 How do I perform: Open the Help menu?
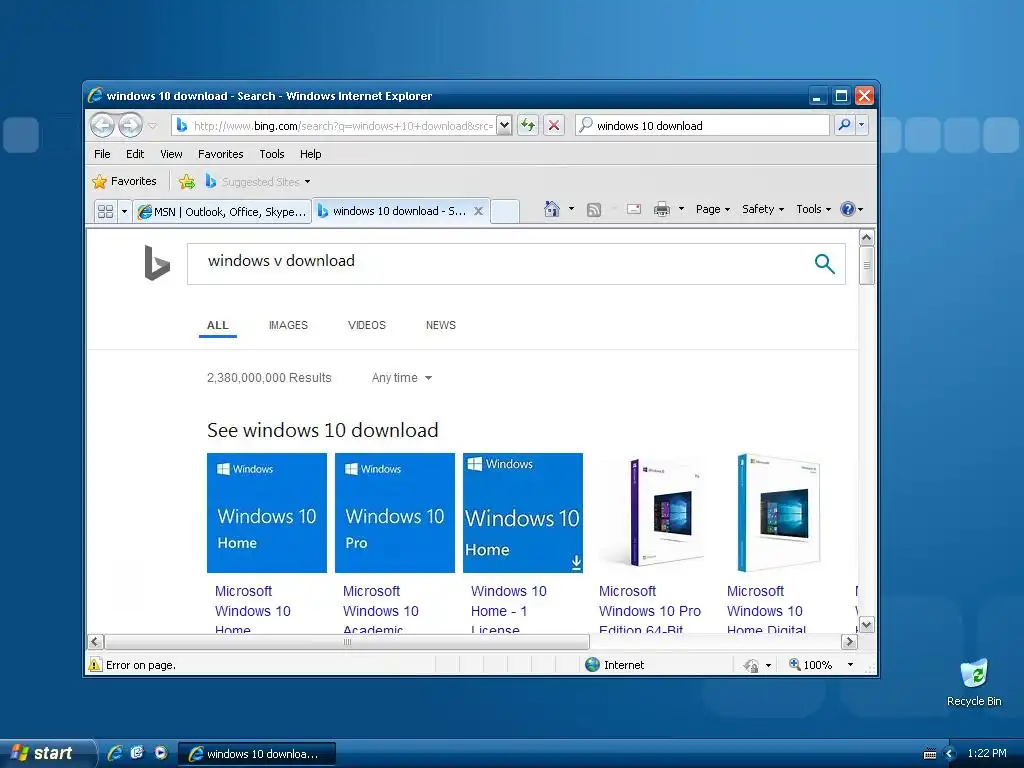311,154
